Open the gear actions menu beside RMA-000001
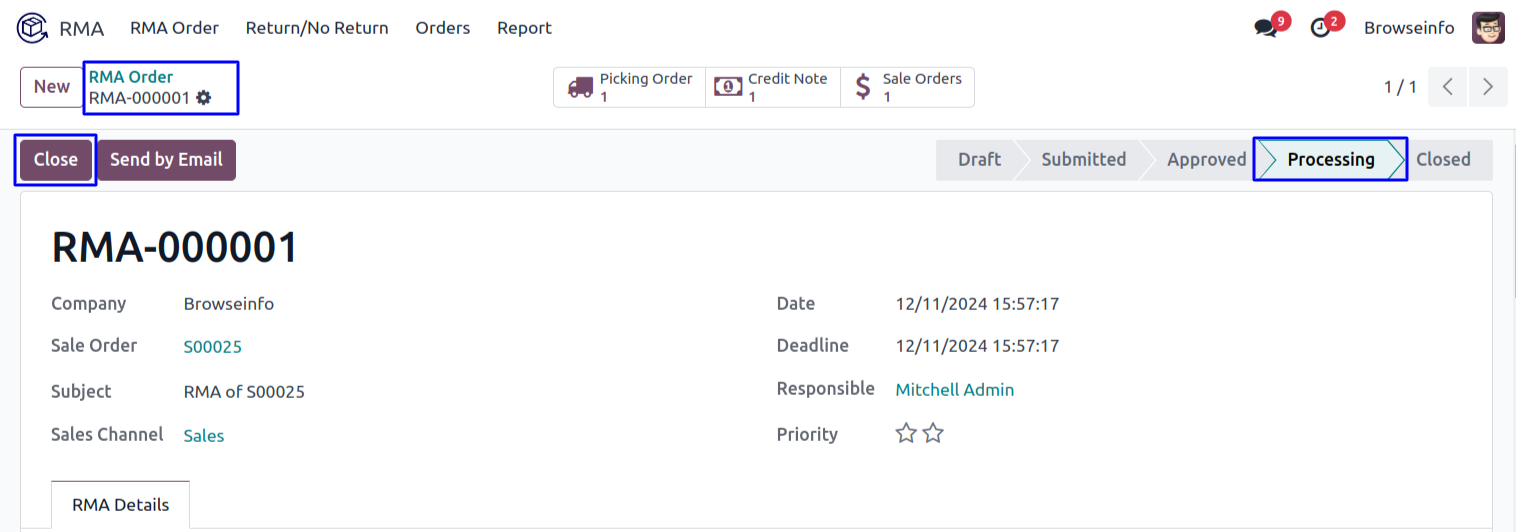 pyautogui.click(x=204, y=98)
